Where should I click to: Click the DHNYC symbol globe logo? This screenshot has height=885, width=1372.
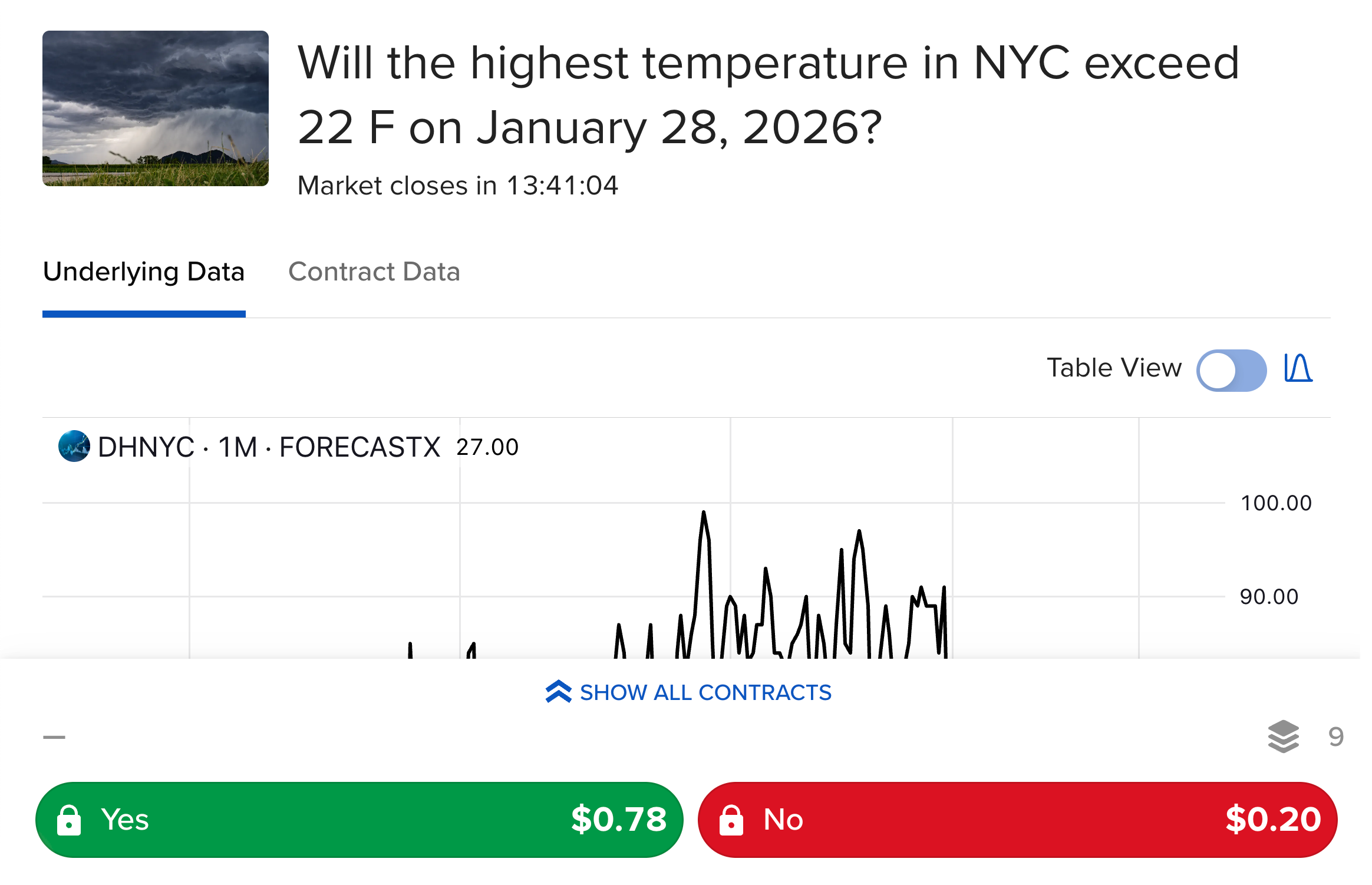tap(74, 446)
